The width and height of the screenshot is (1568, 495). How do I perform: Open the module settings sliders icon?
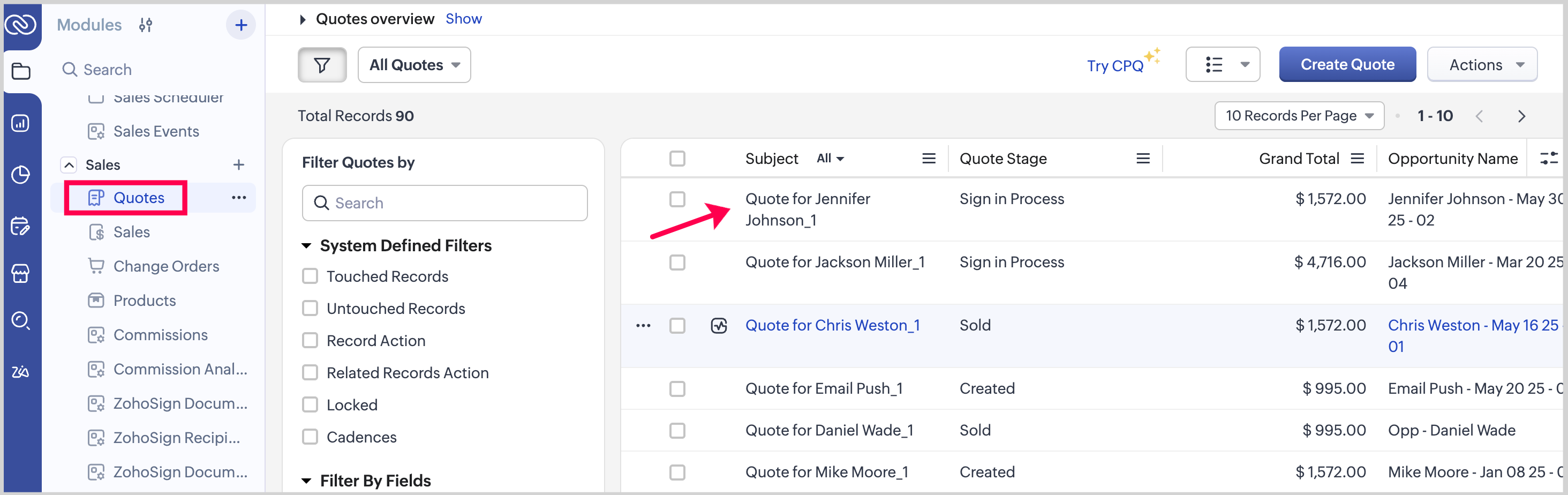[146, 25]
